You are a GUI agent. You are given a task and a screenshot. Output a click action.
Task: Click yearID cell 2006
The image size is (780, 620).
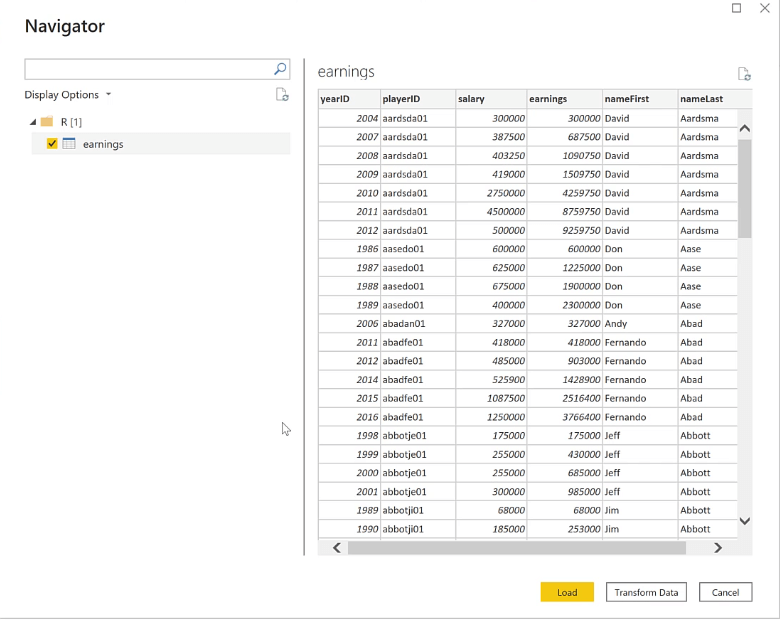coord(349,323)
